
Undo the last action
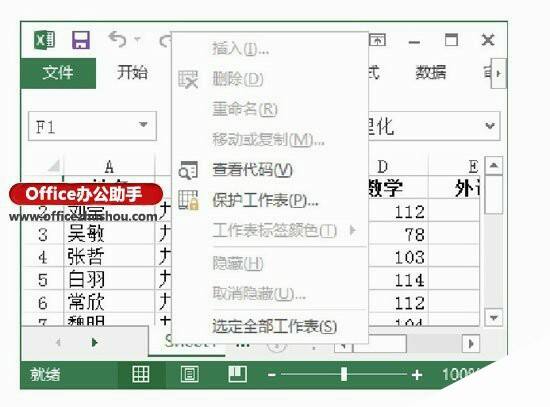(x=117, y=39)
